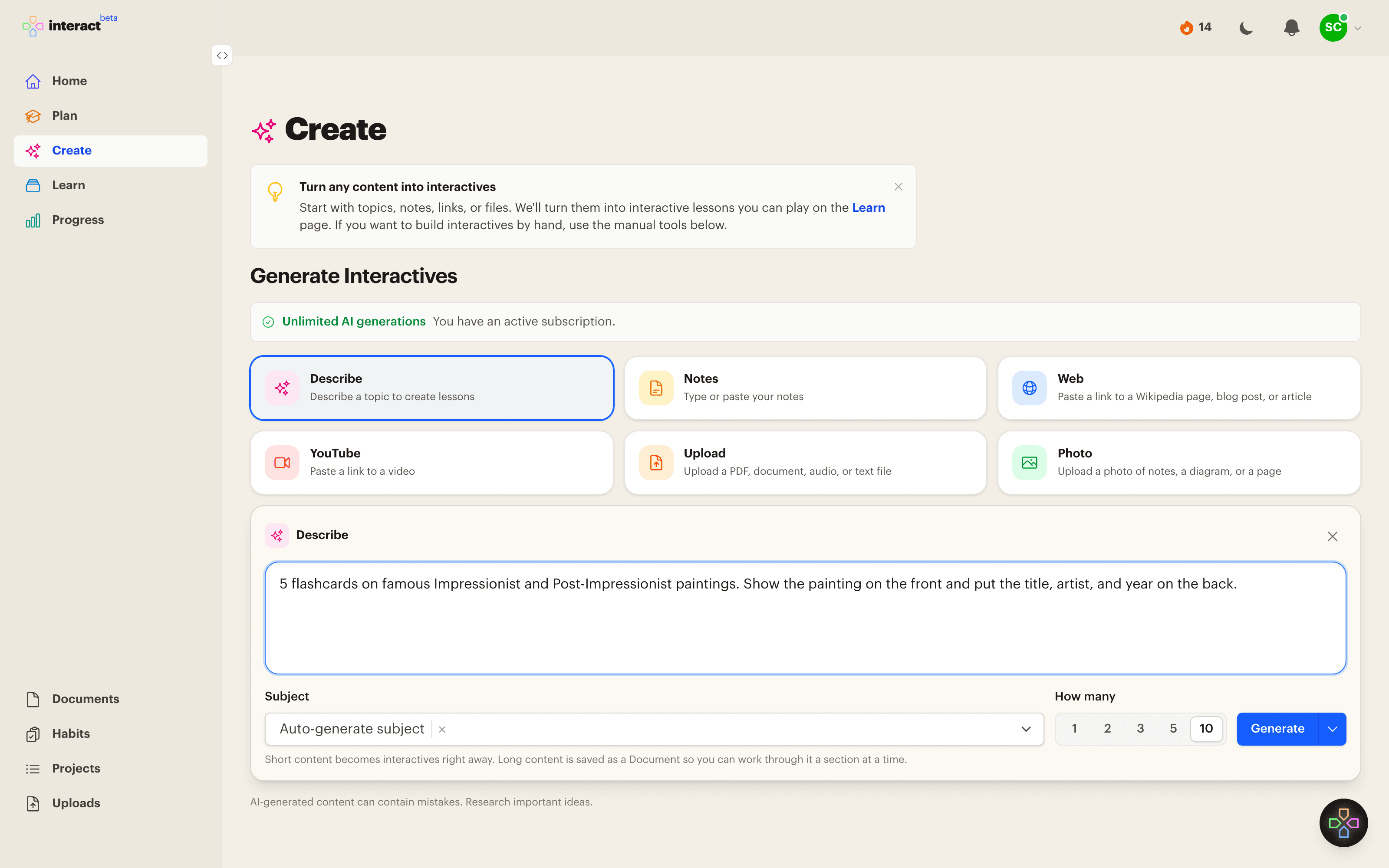Set How many to 1

1074,729
